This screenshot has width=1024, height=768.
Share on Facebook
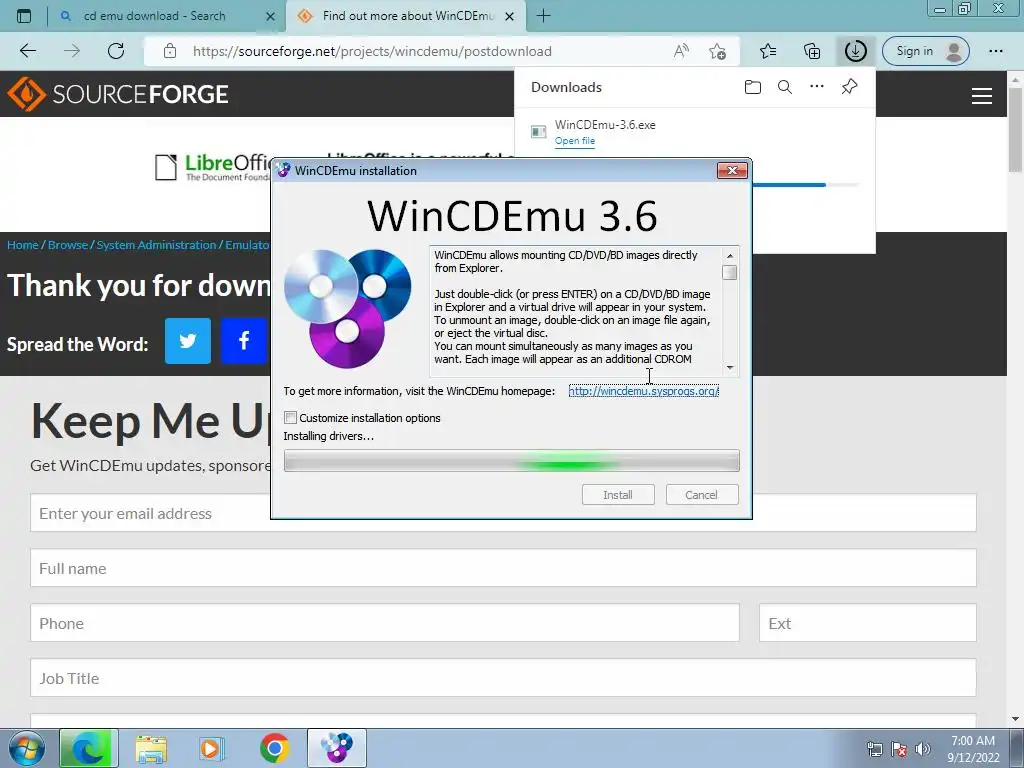(245, 341)
